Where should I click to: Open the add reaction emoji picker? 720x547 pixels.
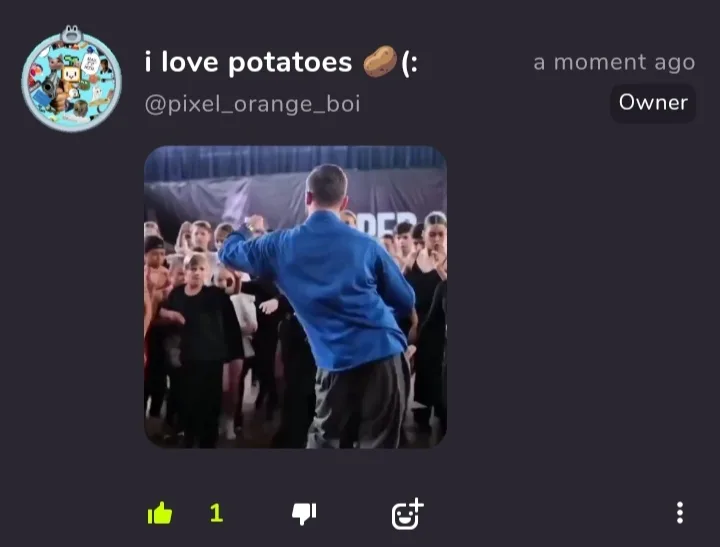coord(407,514)
